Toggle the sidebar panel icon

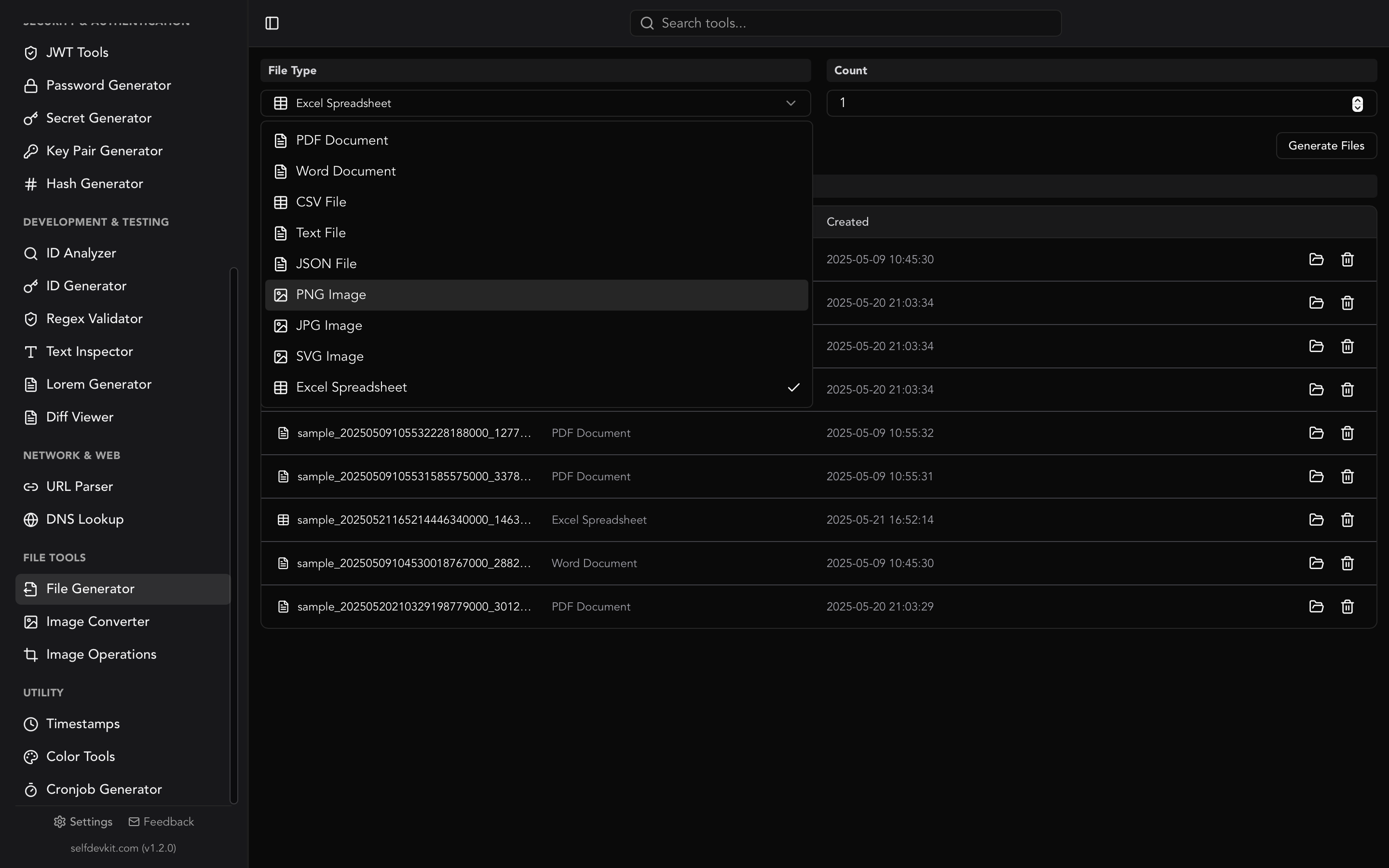(x=272, y=23)
